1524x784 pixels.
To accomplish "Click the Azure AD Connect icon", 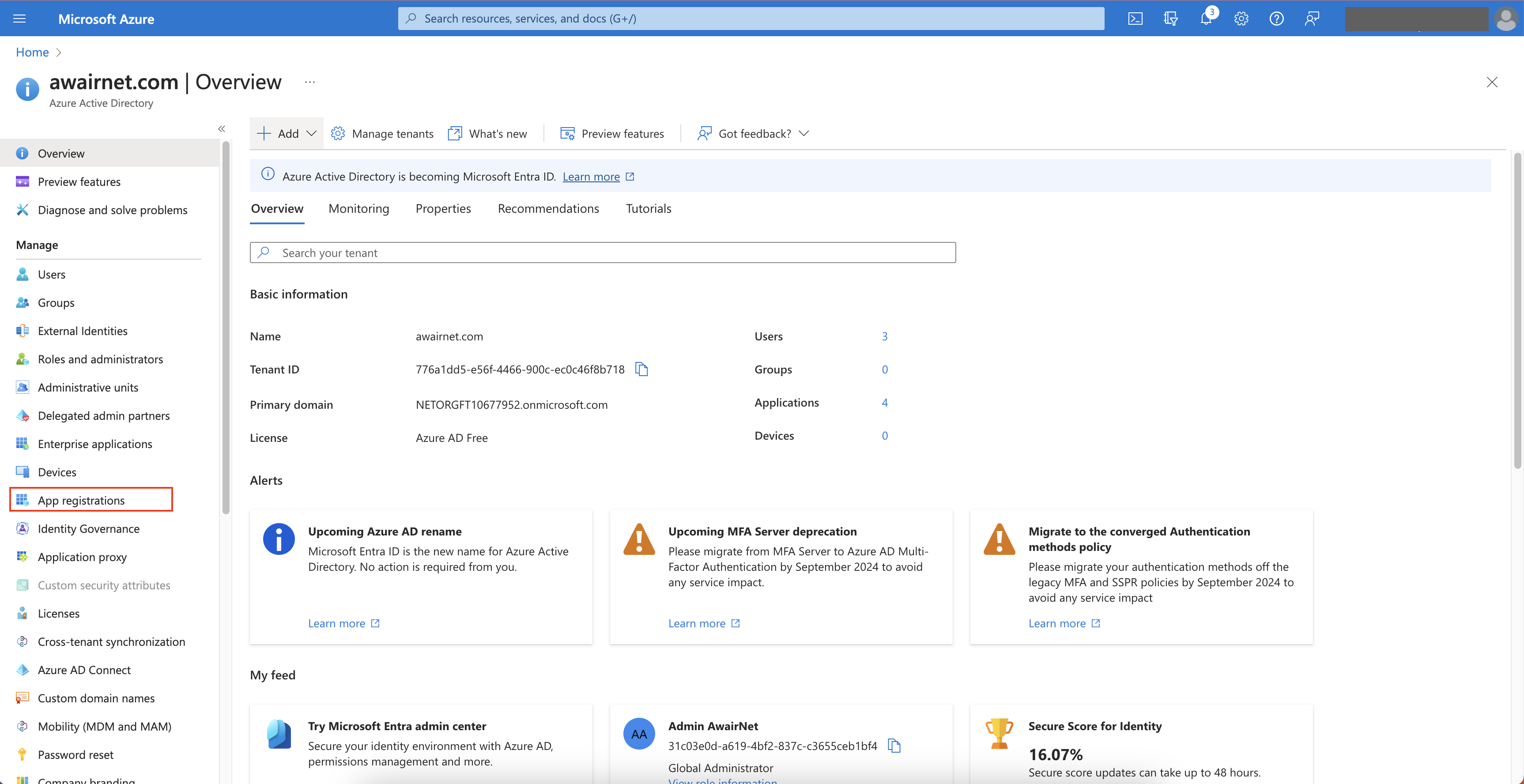I will (x=23, y=670).
